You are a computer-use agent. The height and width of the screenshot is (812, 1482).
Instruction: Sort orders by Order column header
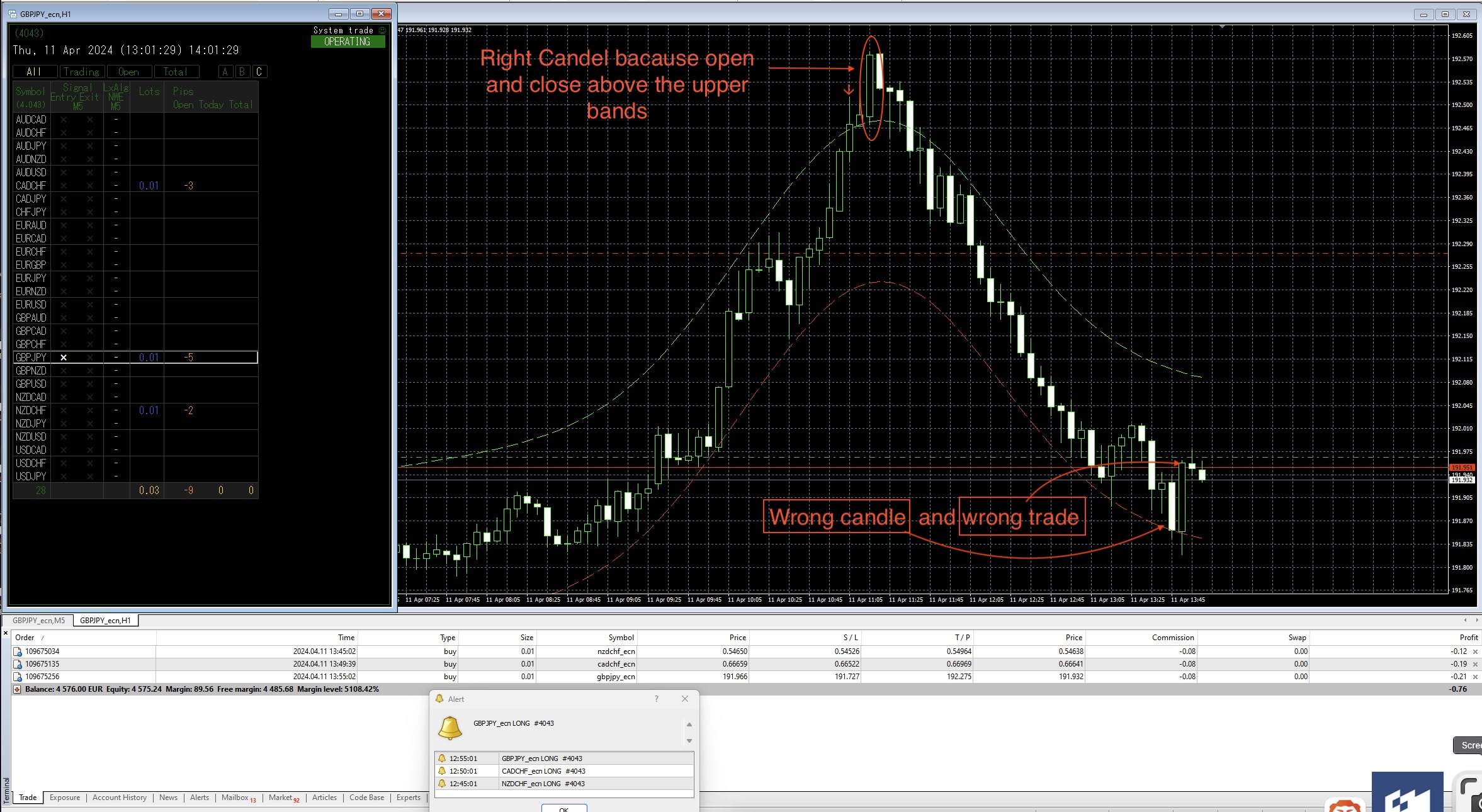click(x=25, y=638)
